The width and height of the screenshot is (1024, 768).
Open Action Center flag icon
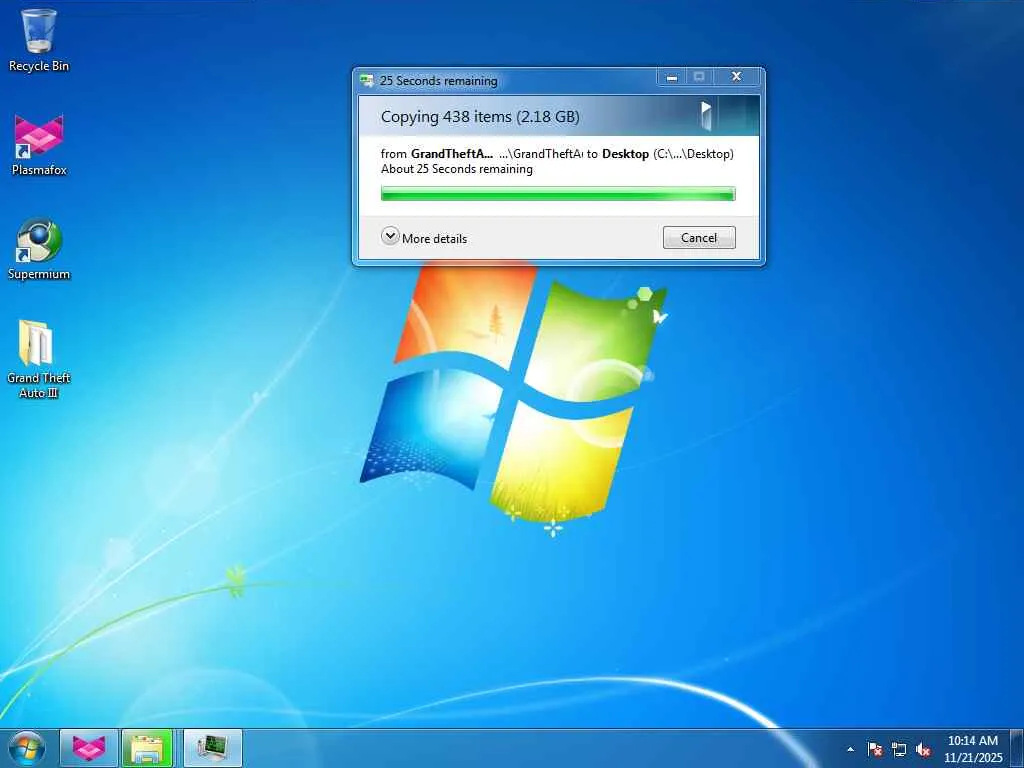tap(874, 749)
